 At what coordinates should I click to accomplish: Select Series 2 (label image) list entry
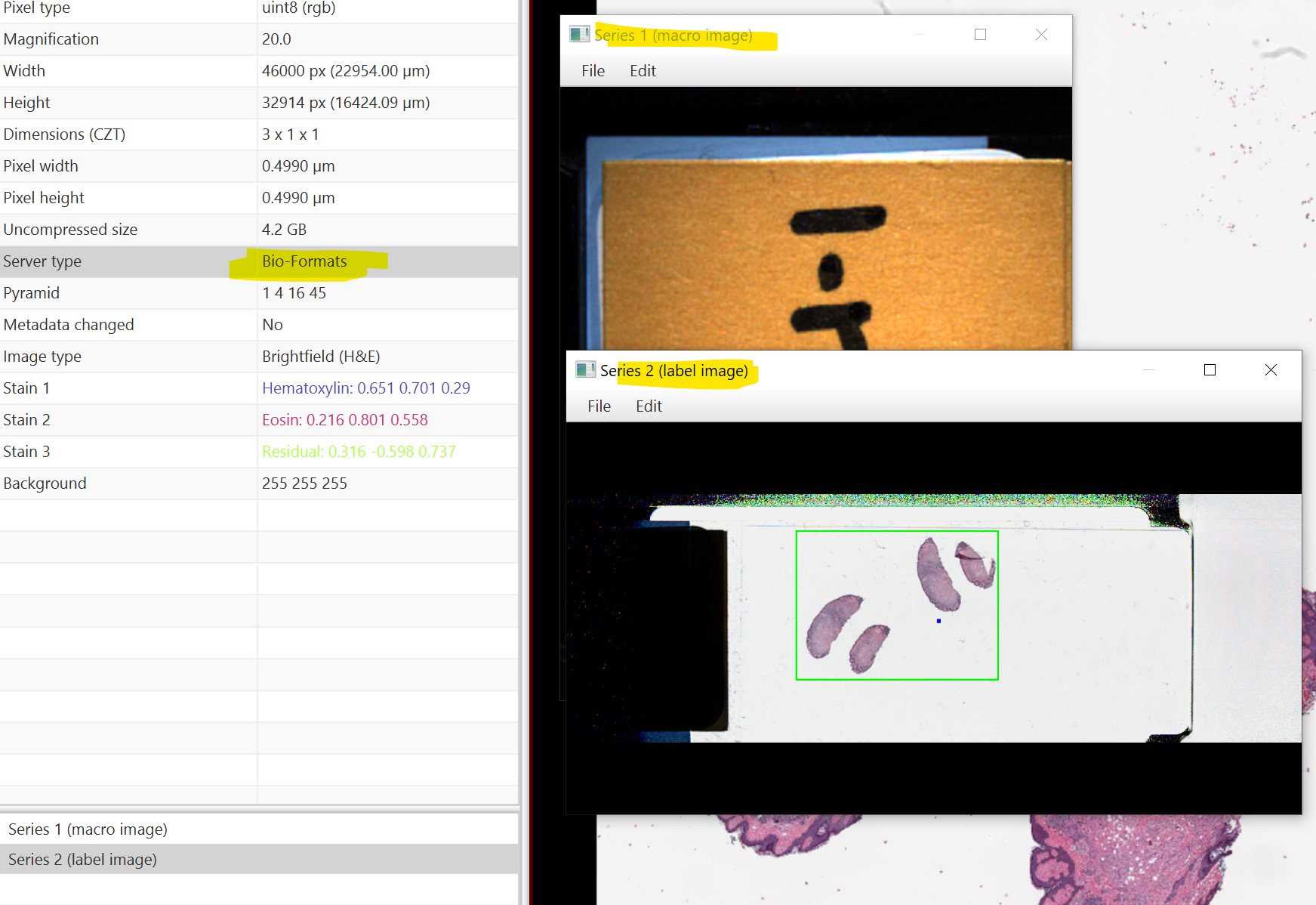(259, 860)
